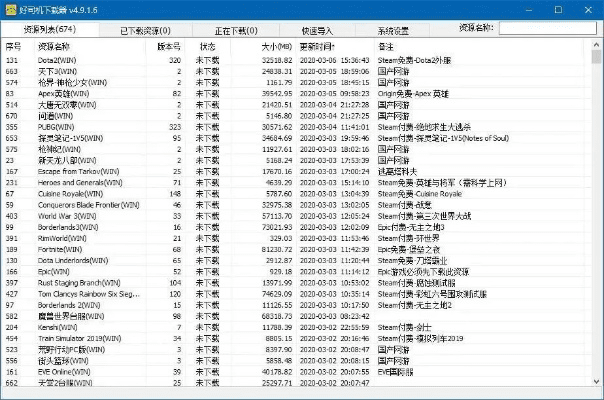
Task: Click remark EVE国际服
Action: (x=395, y=372)
